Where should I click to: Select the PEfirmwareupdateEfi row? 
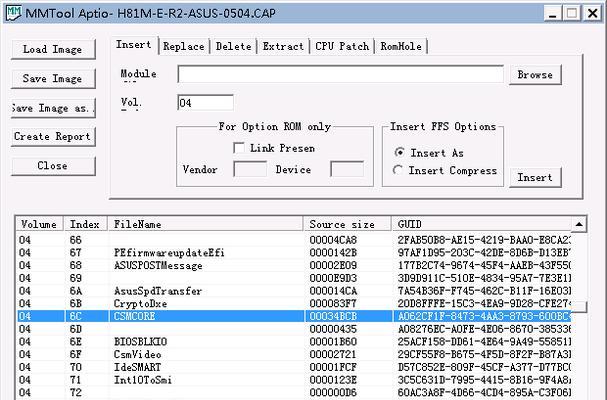(294, 253)
